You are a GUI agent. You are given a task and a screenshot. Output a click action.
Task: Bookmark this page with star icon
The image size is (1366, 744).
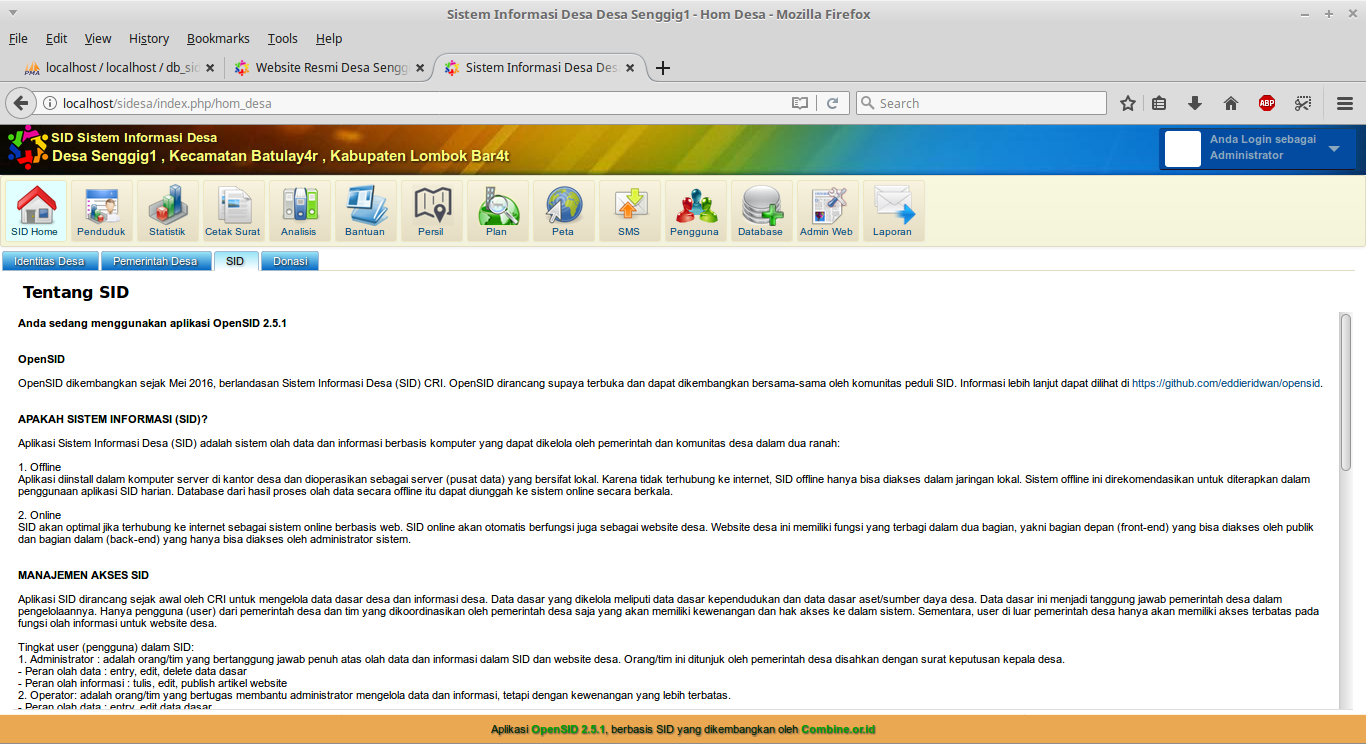pos(1128,103)
